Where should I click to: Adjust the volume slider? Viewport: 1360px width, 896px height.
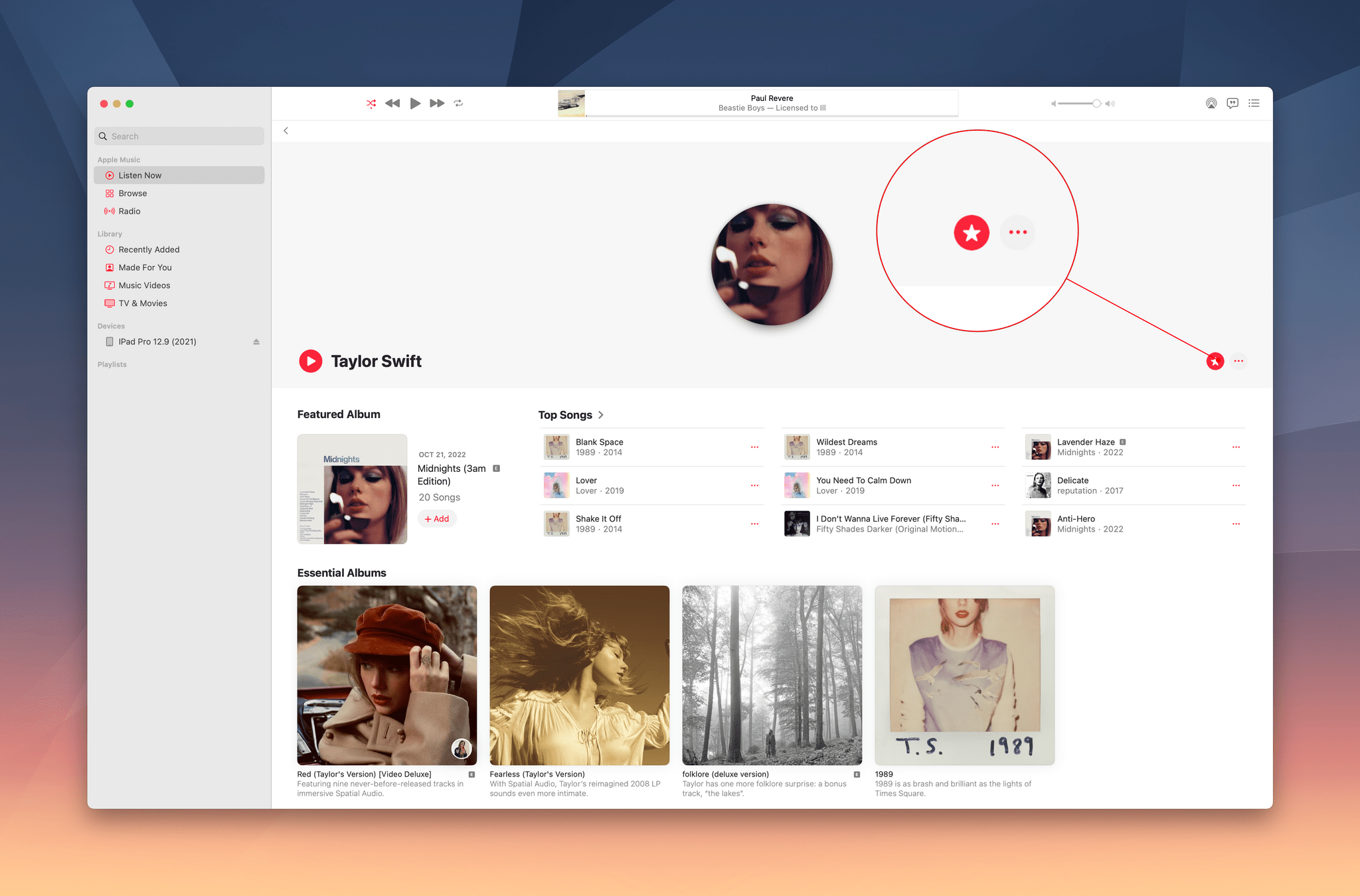(x=1079, y=104)
